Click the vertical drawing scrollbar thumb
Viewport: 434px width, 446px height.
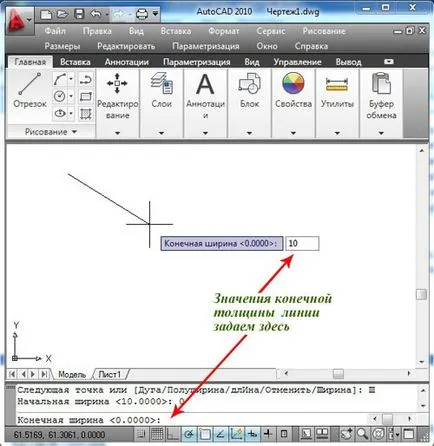pyautogui.click(x=422, y=295)
